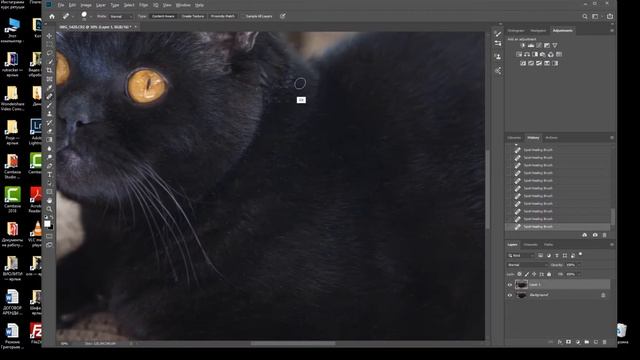Viewport: 640px width, 360px height.
Task: Add a Brightness/Contrast adjustment
Action: [x=523, y=45]
